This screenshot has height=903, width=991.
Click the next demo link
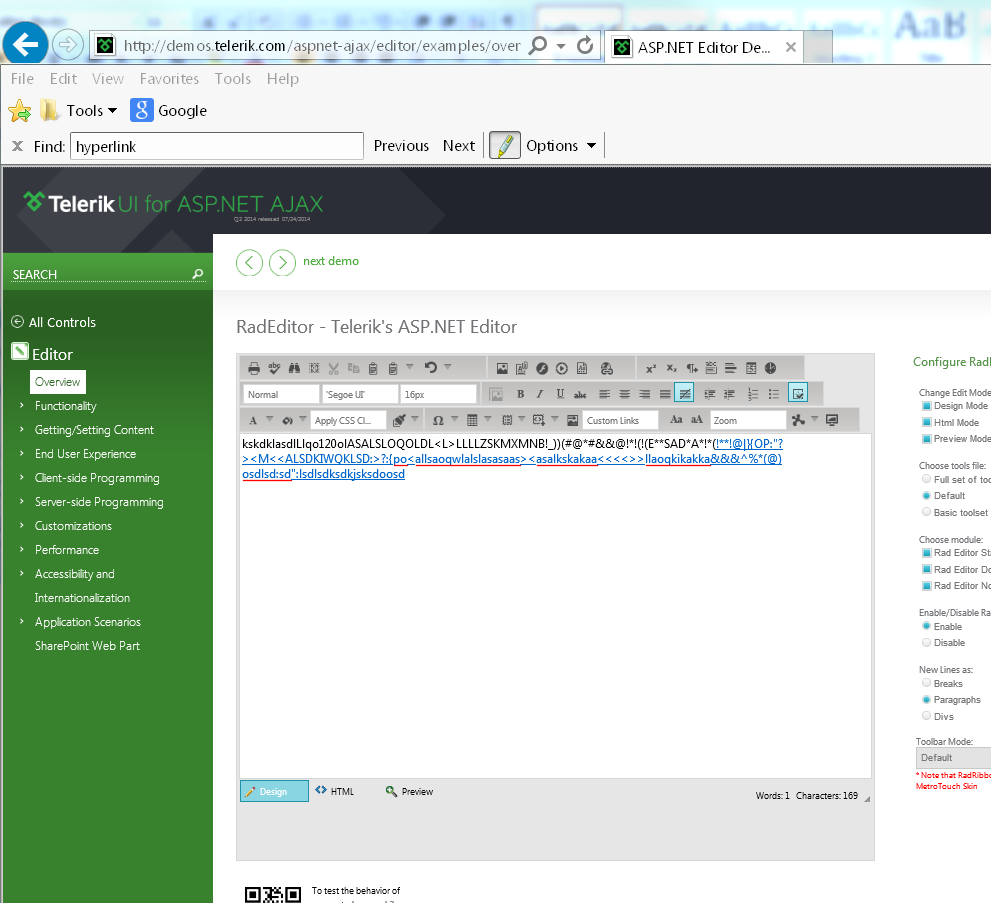click(x=331, y=261)
